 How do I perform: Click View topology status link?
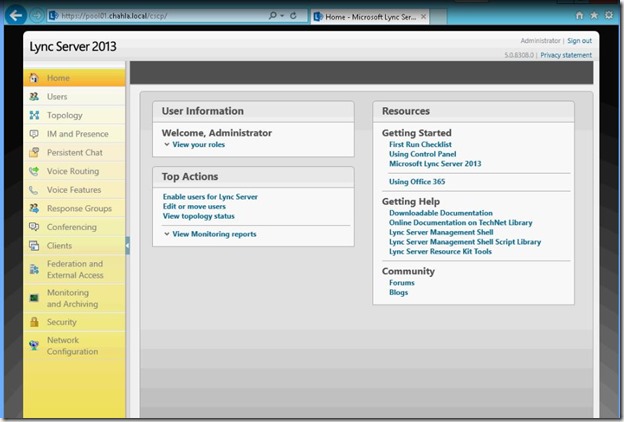tap(199, 216)
